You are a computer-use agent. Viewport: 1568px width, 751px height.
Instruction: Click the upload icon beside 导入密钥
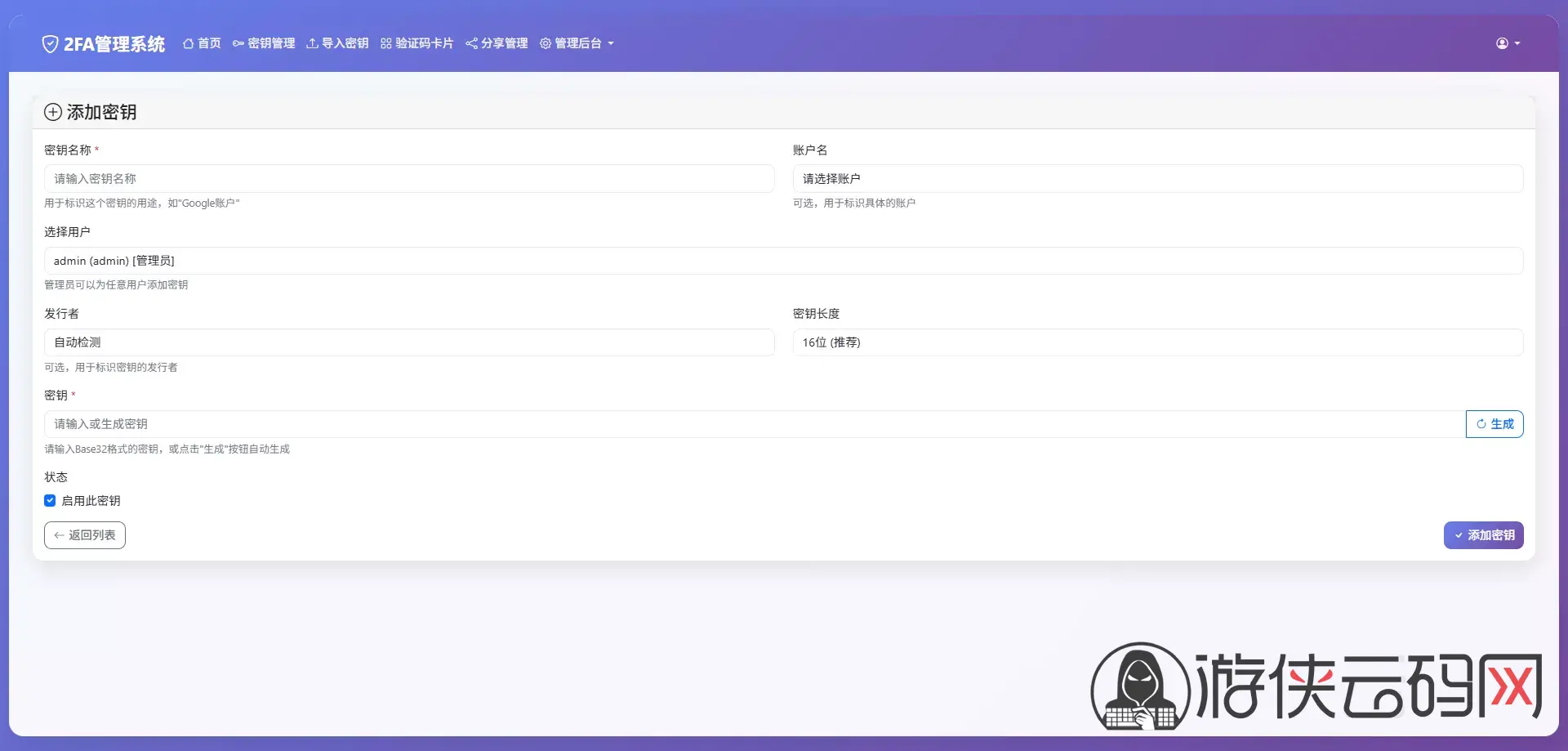pos(312,43)
